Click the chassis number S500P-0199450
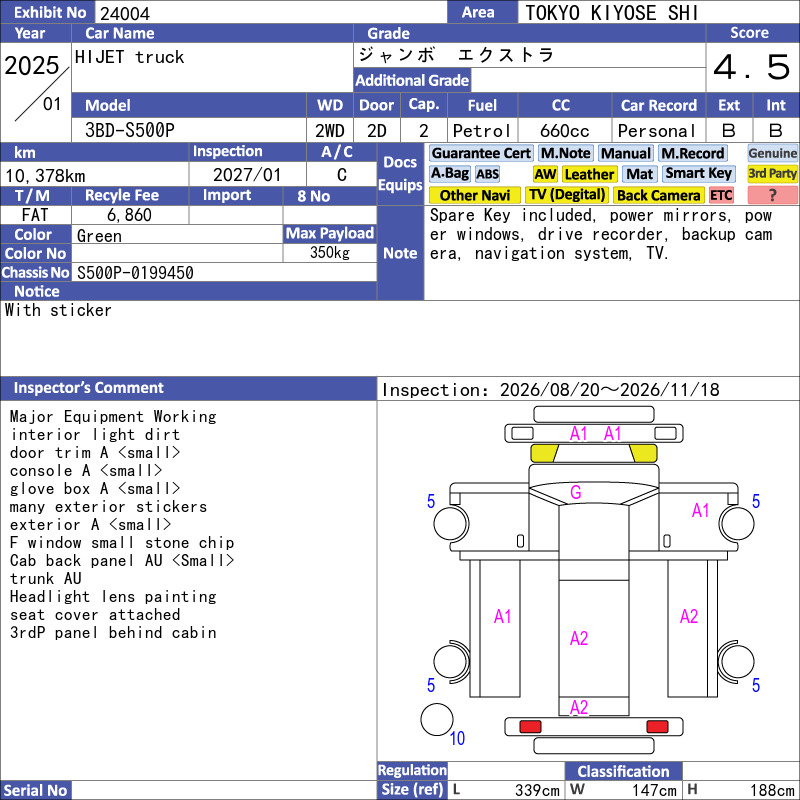 click(x=135, y=273)
